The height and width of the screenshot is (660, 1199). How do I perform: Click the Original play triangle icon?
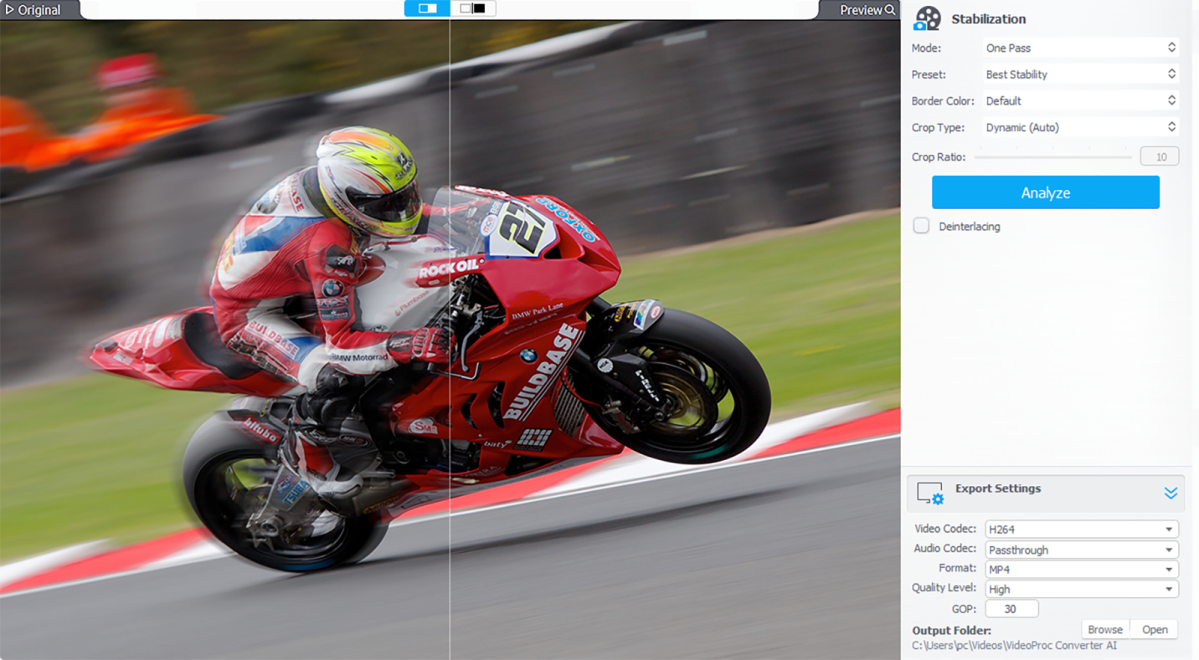point(9,10)
